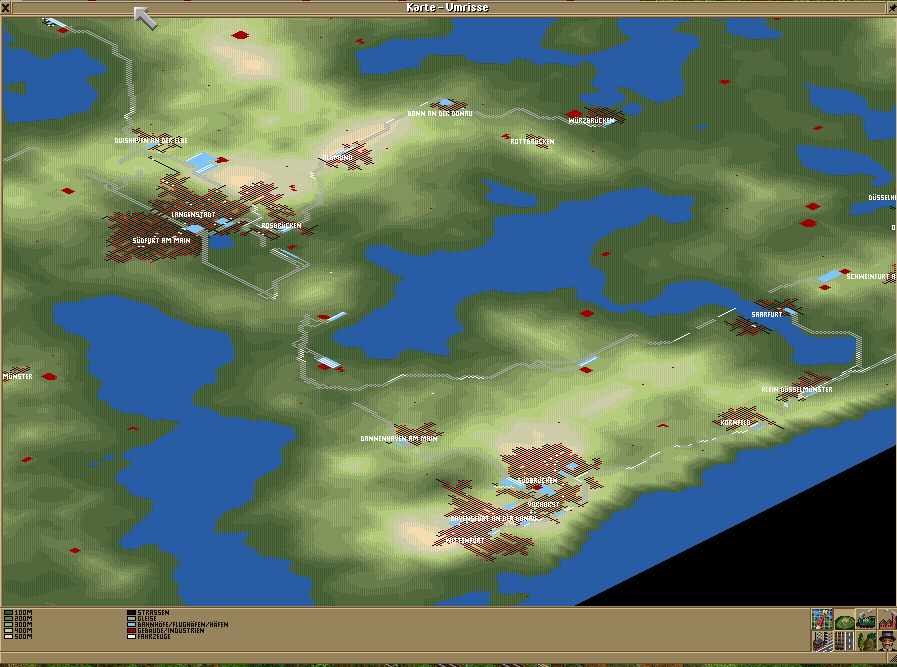This screenshot has width=897, height=667.
Task: Click the Südfurt am Main town label
Action: 161,241
